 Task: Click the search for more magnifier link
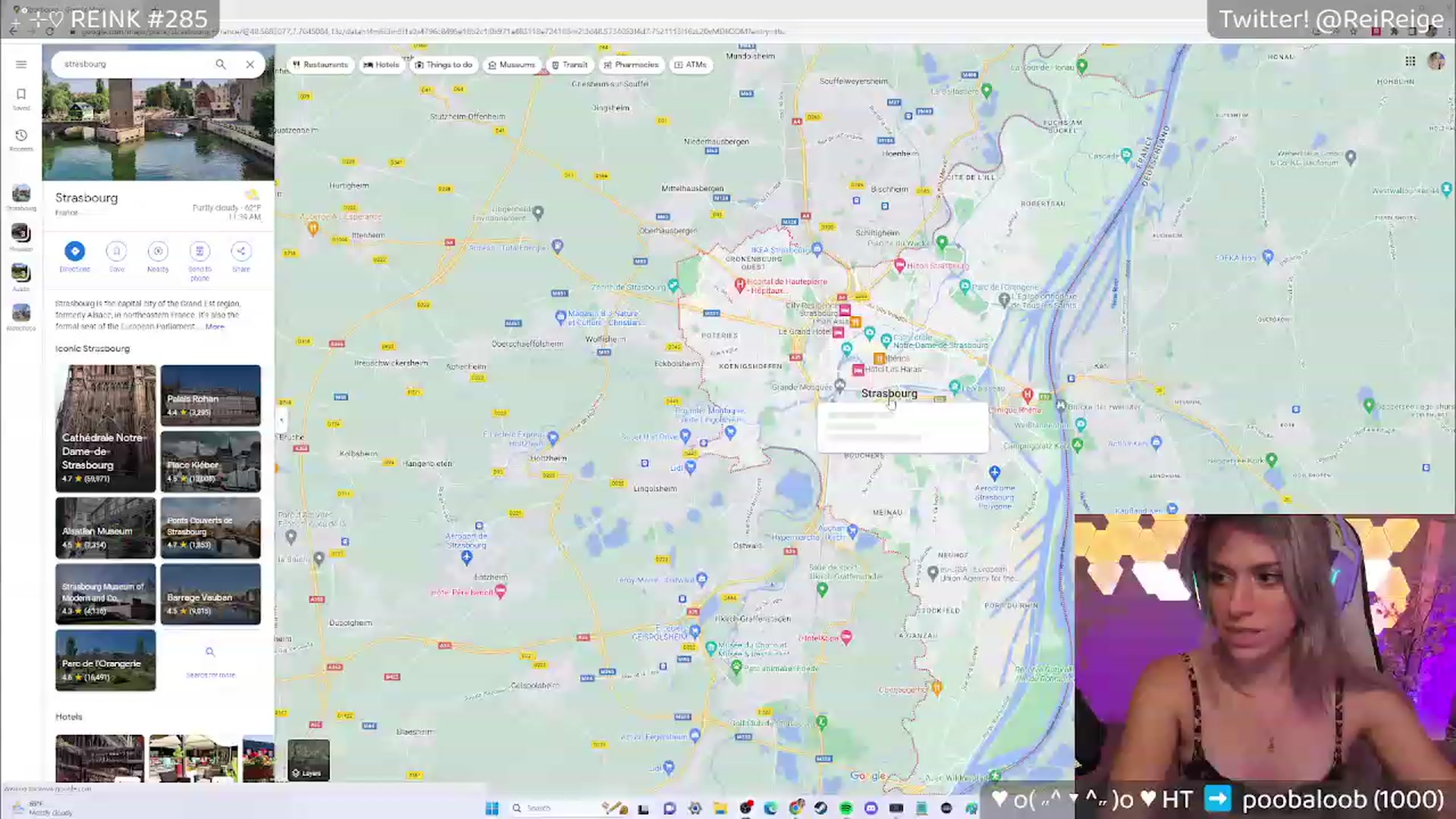(x=210, y=661)
